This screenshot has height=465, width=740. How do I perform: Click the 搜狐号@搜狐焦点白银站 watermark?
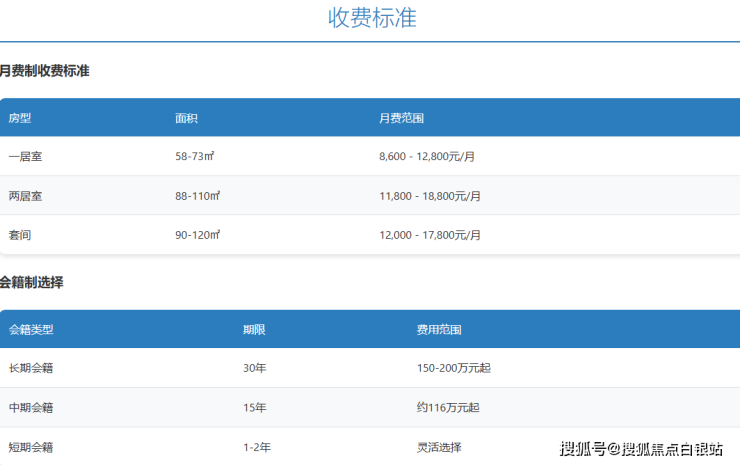click(641, 448)
